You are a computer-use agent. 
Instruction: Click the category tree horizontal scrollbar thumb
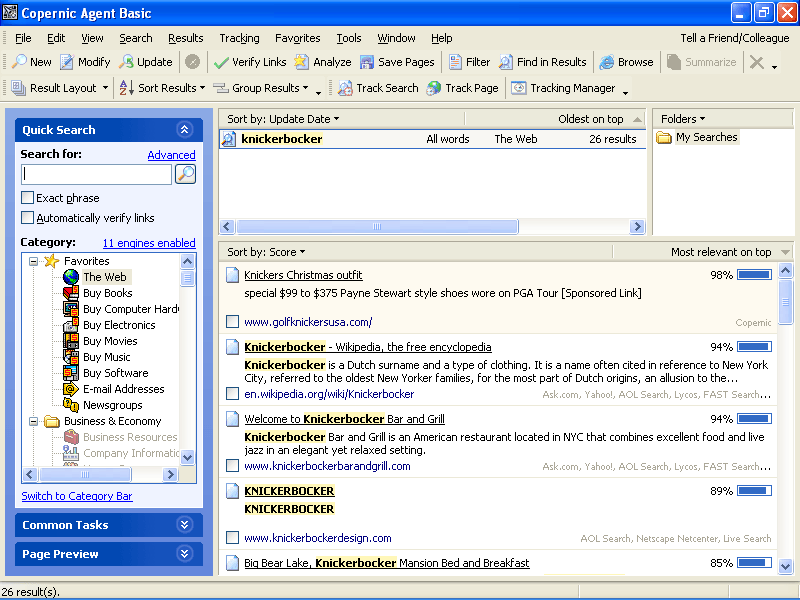[85, 474]
